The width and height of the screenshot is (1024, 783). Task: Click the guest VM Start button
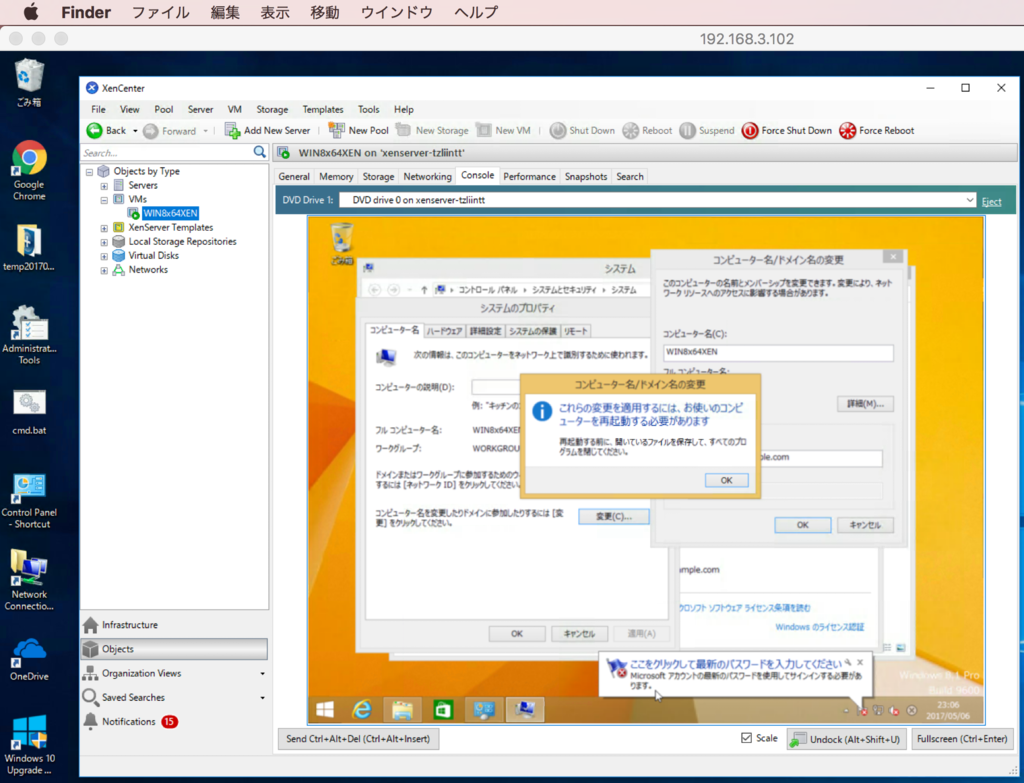coord(325,709)
